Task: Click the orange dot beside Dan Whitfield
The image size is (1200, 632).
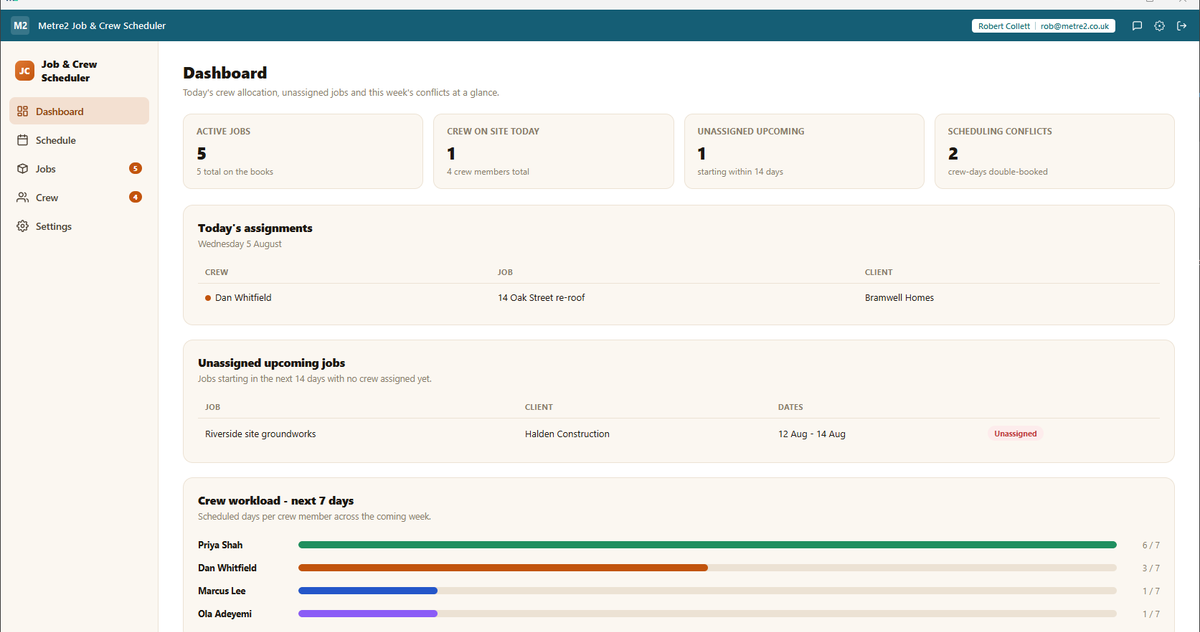Action: pos(208,297)
